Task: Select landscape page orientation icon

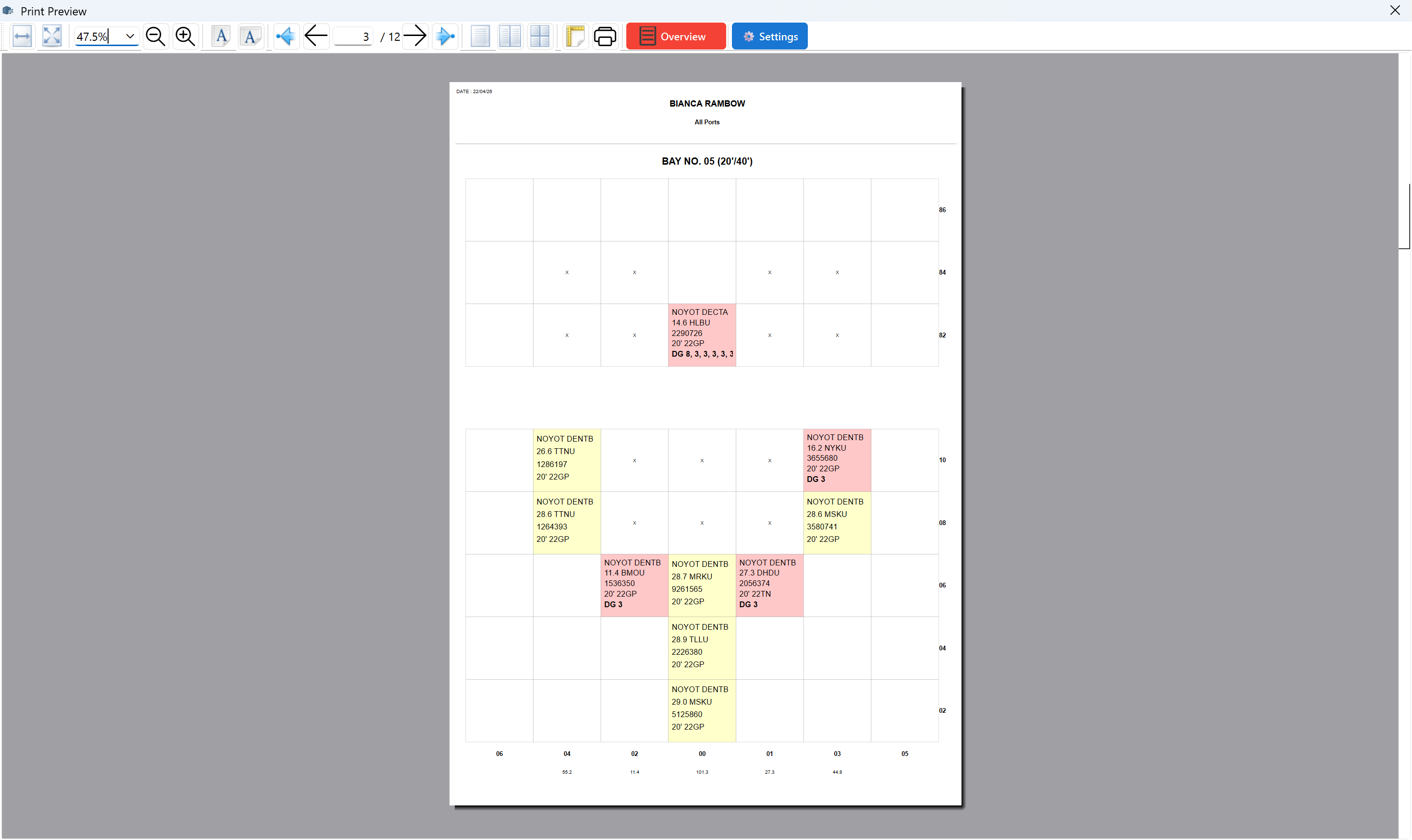Action: tap(250, 36)
